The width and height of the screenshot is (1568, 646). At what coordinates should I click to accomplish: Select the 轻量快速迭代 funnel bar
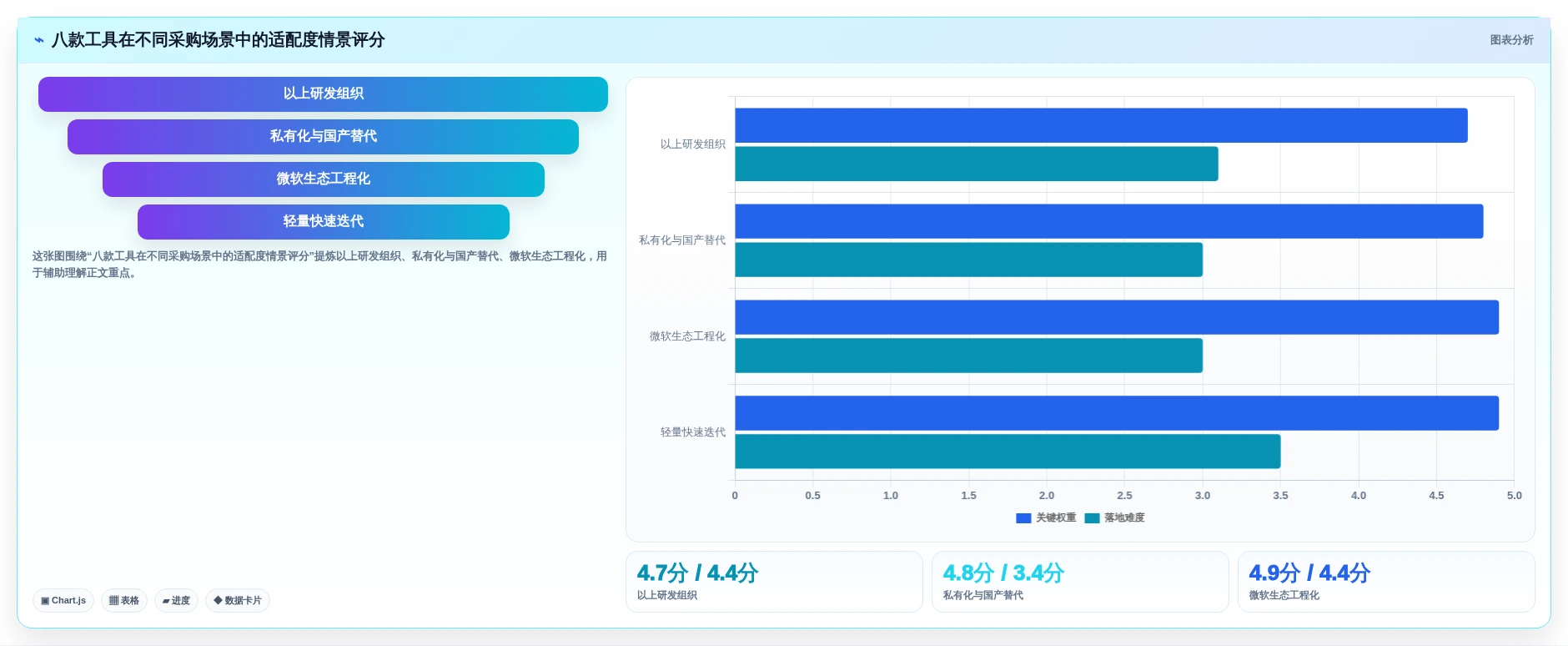coord(324,222)
